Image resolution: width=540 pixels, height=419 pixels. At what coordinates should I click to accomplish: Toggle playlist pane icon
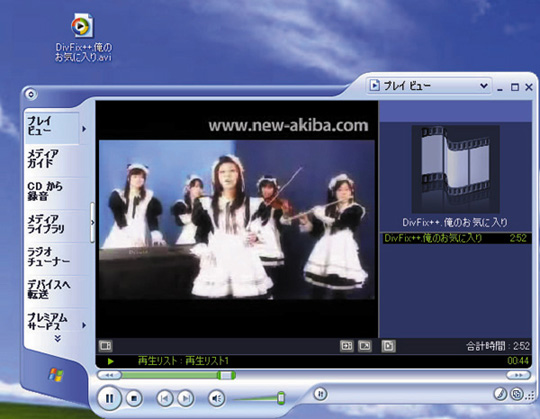coord(388,346)
